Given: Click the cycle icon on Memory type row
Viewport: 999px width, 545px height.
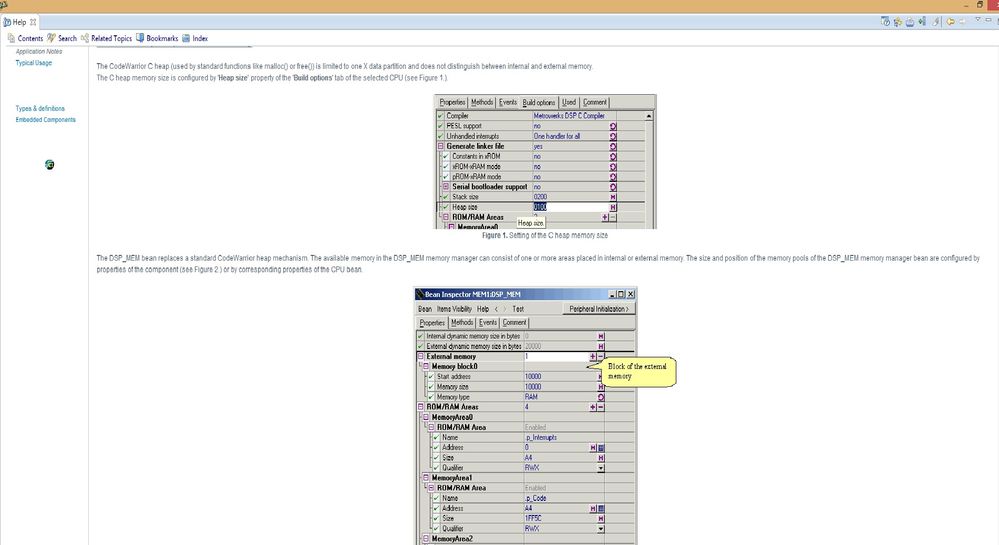Looking at the screenshot, I should 601,397.
